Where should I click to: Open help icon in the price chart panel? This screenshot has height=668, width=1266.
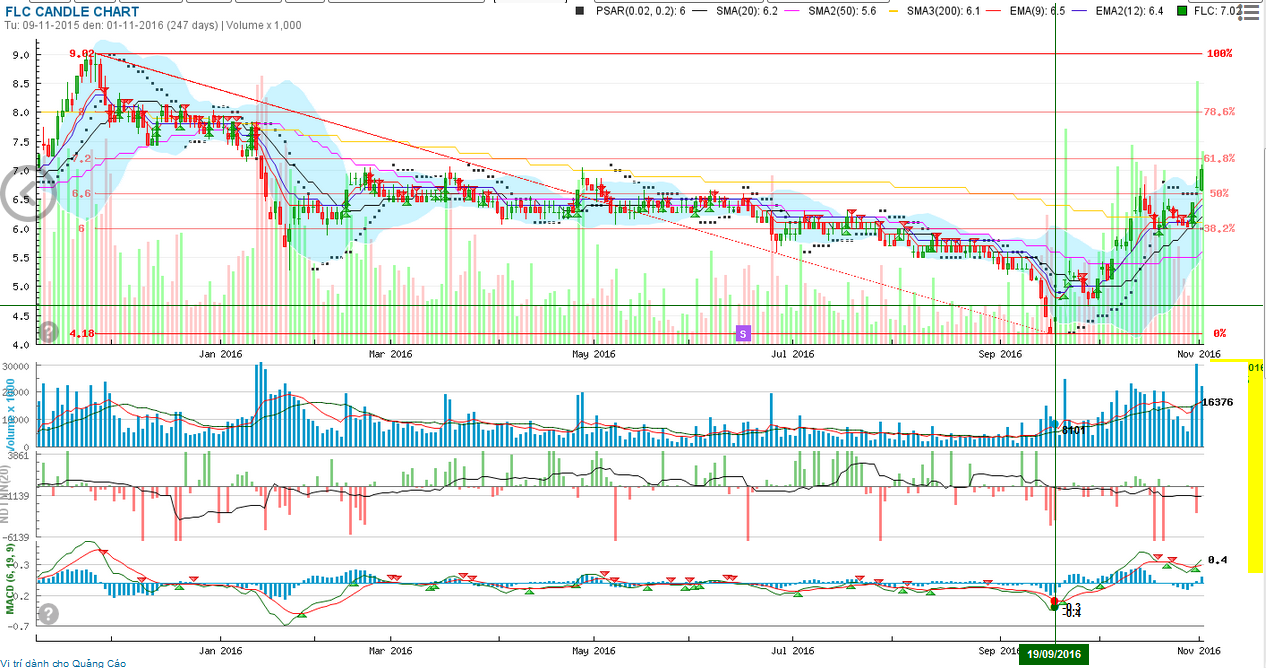(47, 332)
